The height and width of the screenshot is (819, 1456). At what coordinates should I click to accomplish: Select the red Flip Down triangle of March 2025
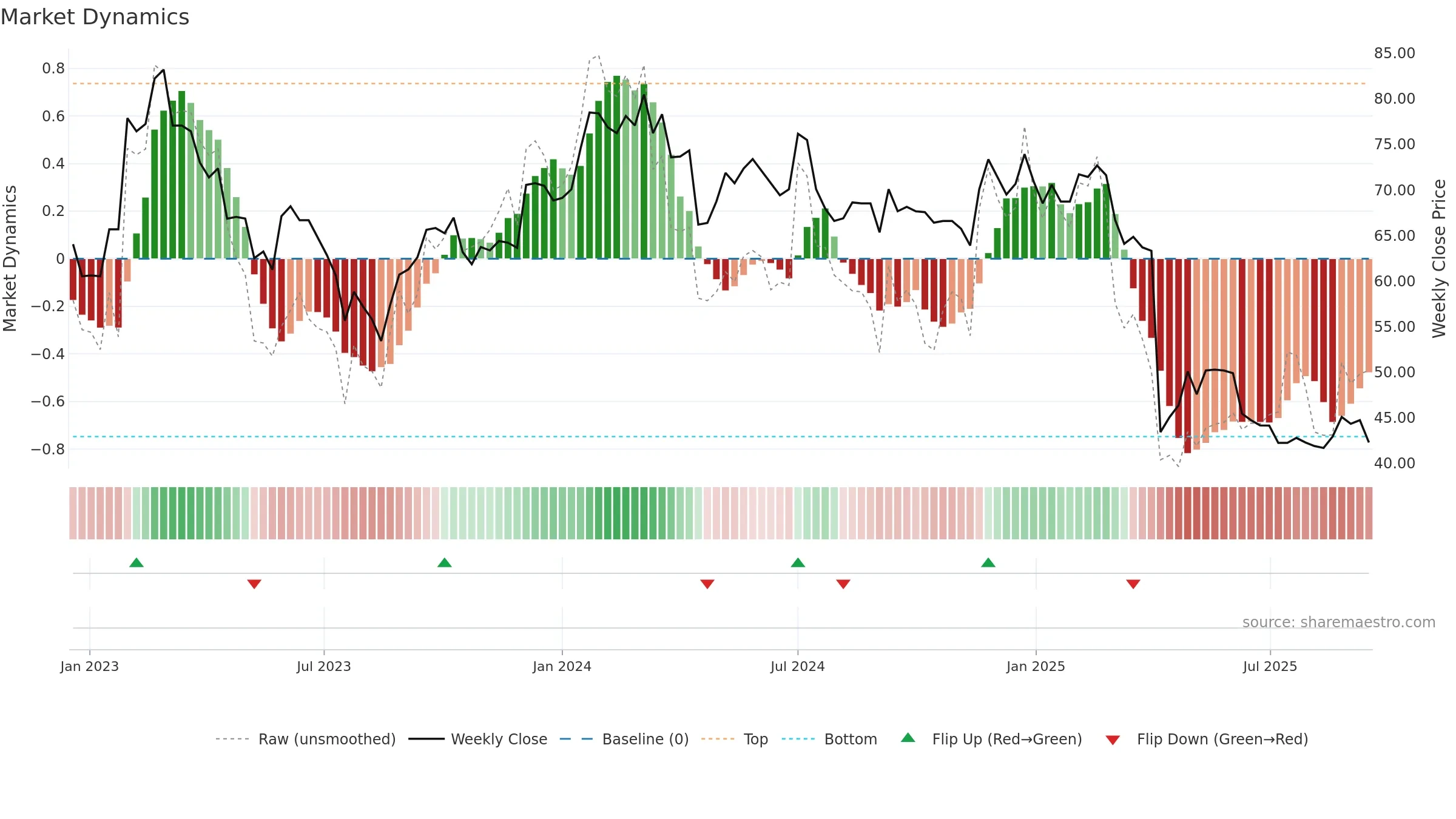tap(1133, 584)
